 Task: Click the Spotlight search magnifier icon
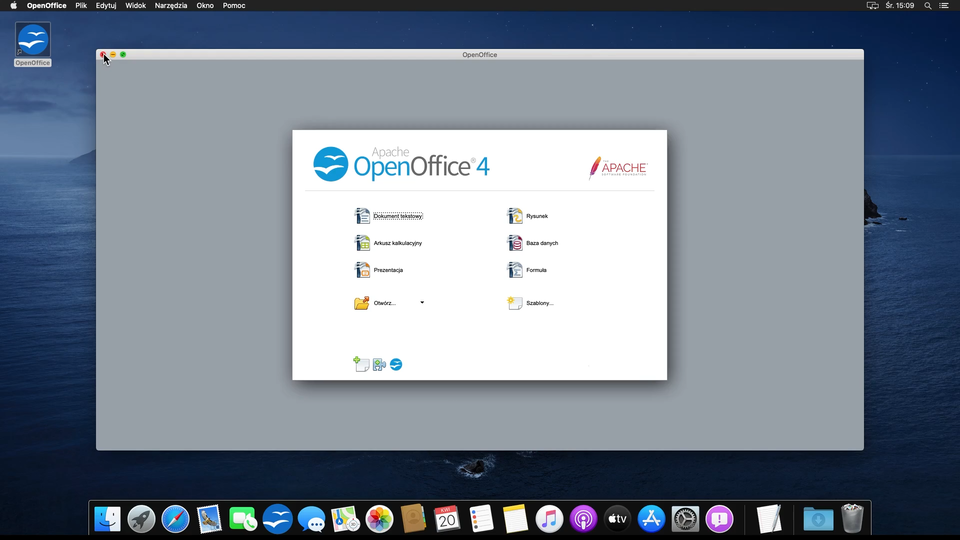(x=927, y=6)
